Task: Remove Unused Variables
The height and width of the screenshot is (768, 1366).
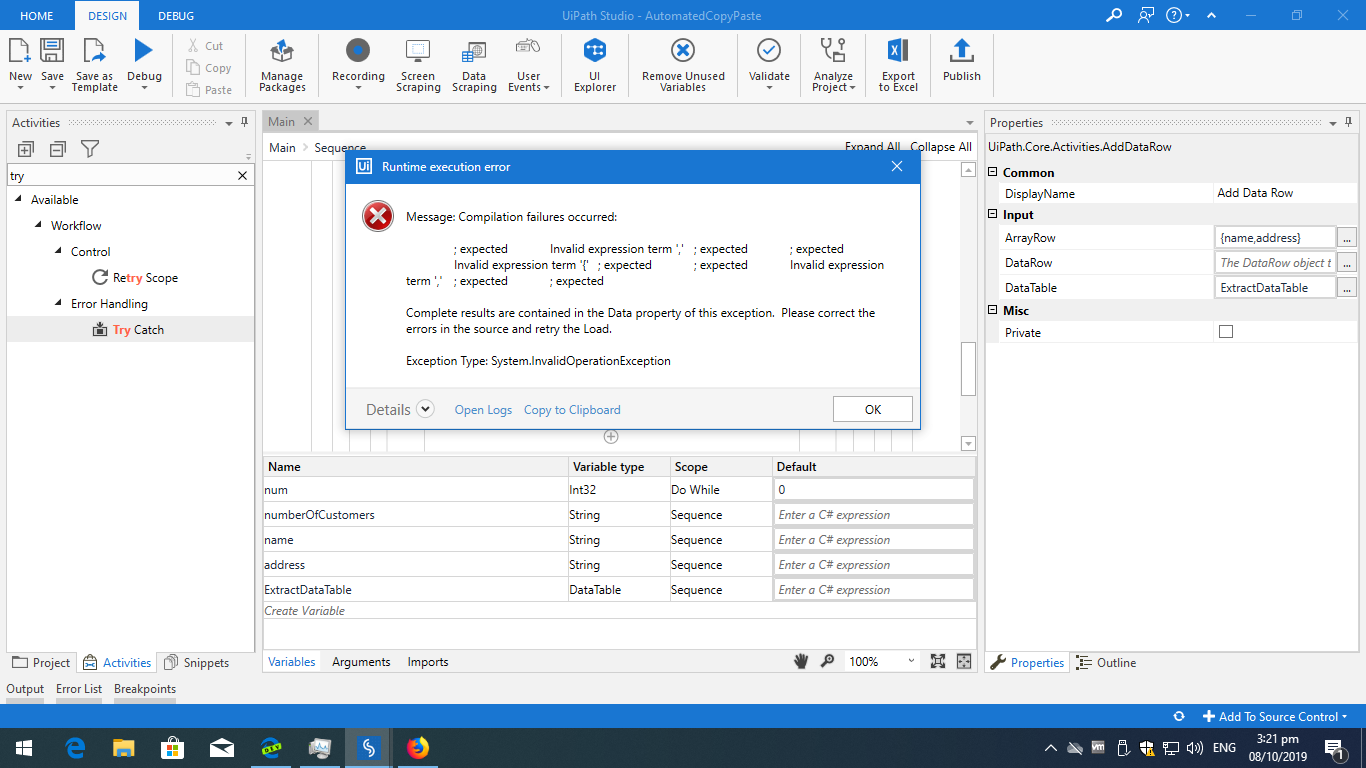Action: click(x=683, y=65)
